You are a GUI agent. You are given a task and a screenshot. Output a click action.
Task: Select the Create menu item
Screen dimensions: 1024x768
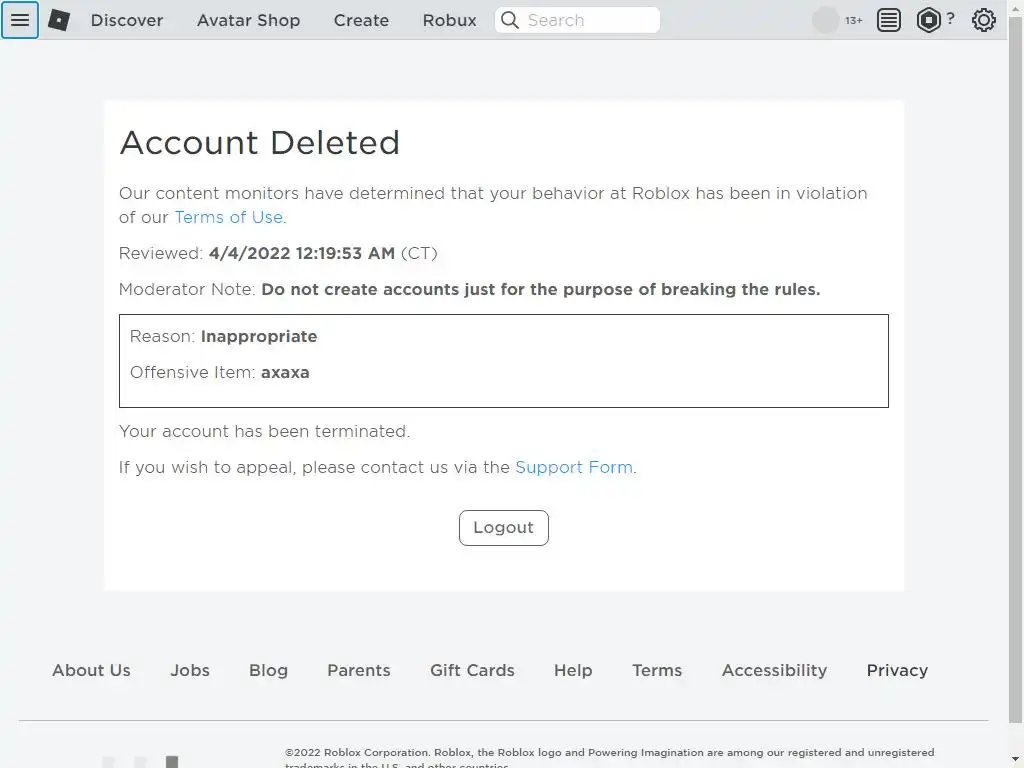tap(361, 20)
